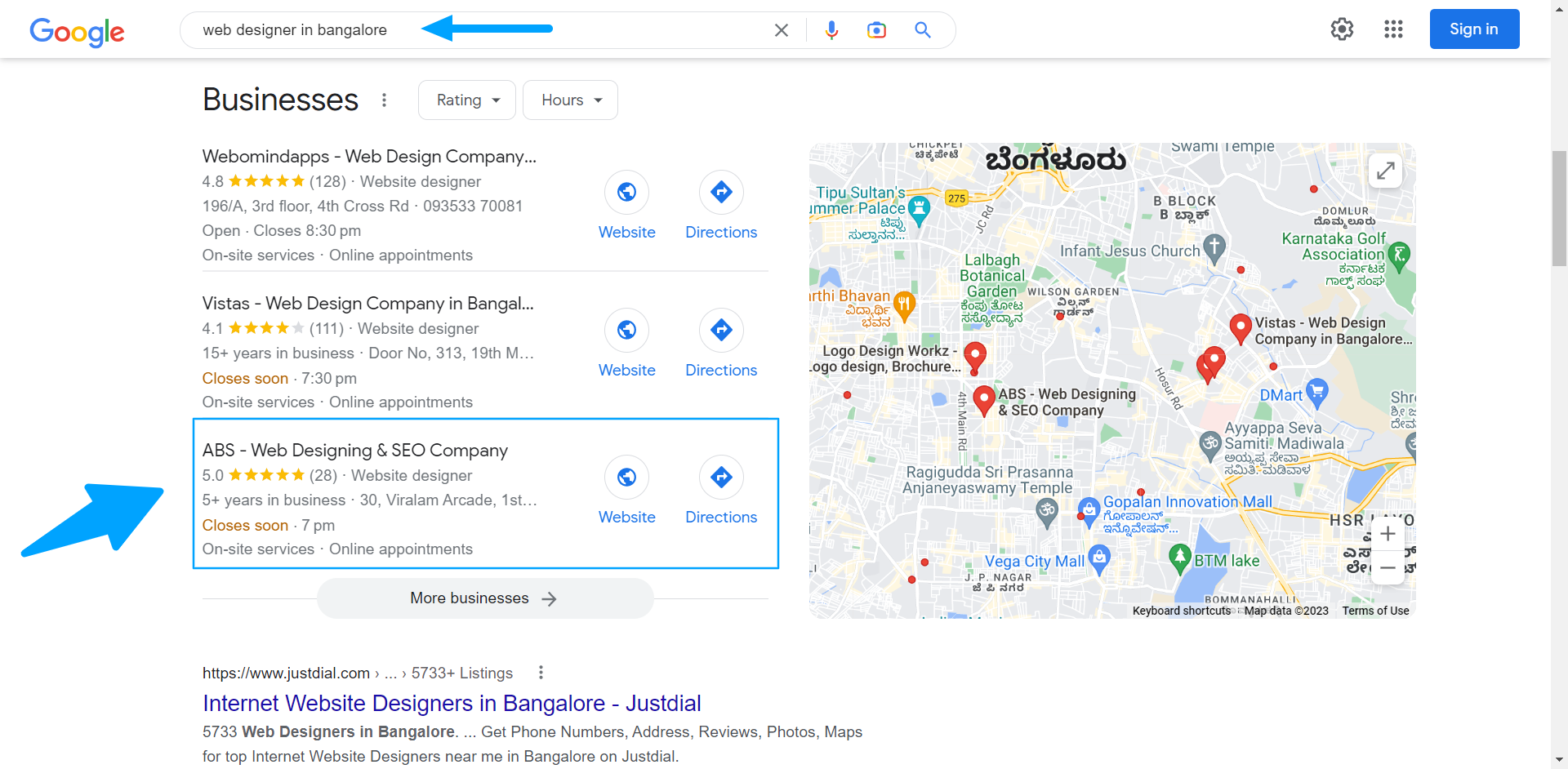Start voice search with microphone icon
The height and width of the screenshot is (769, 1568).
click(831, 30)
